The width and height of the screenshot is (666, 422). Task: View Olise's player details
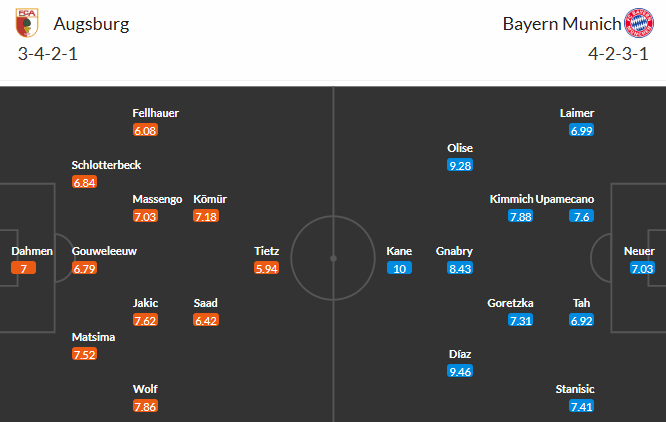460,148
